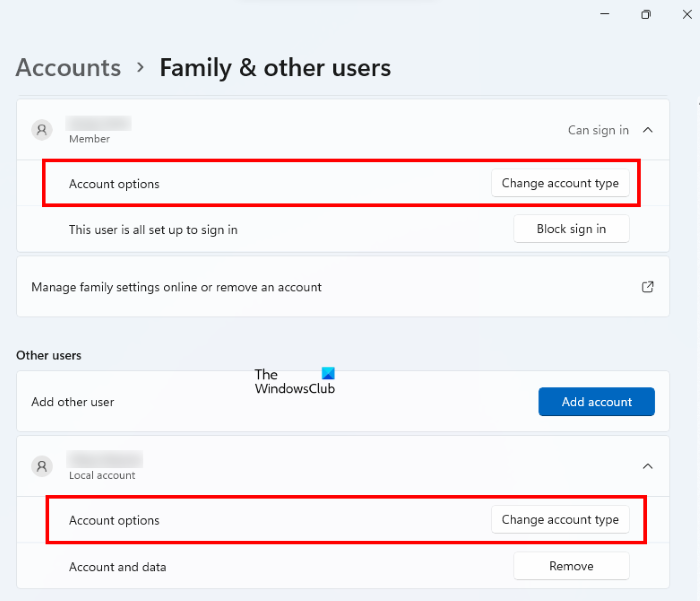Collapse the Member account chevron
The image size is (700, 601).
point(647,130)
